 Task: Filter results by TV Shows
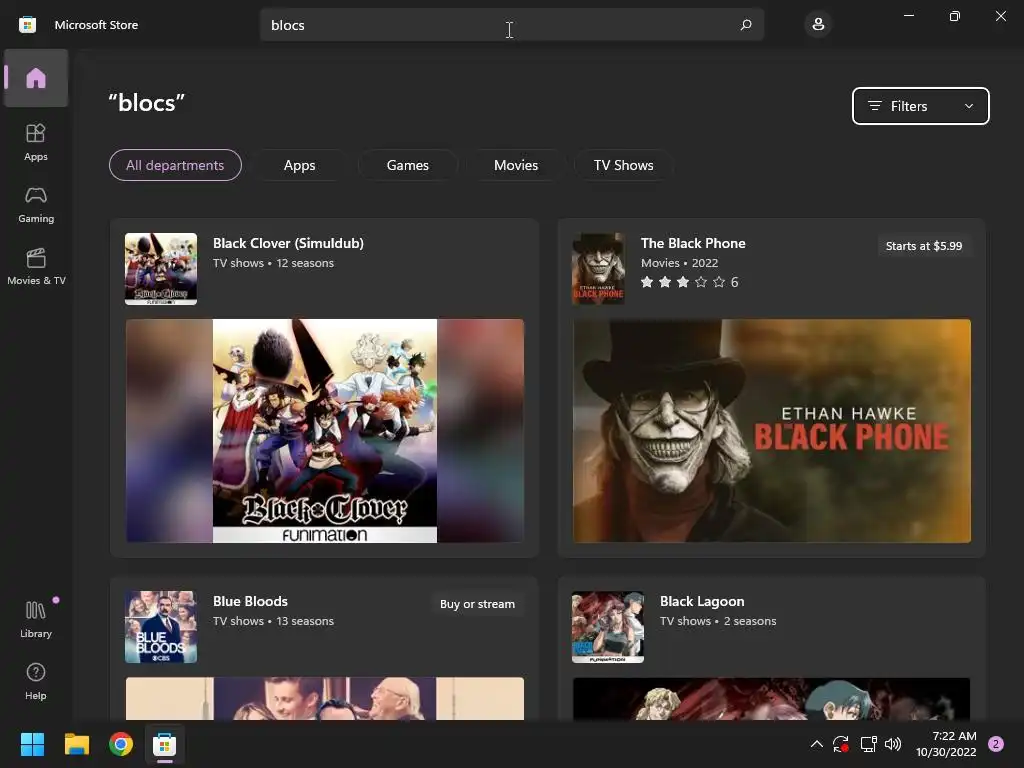[624, 165]
